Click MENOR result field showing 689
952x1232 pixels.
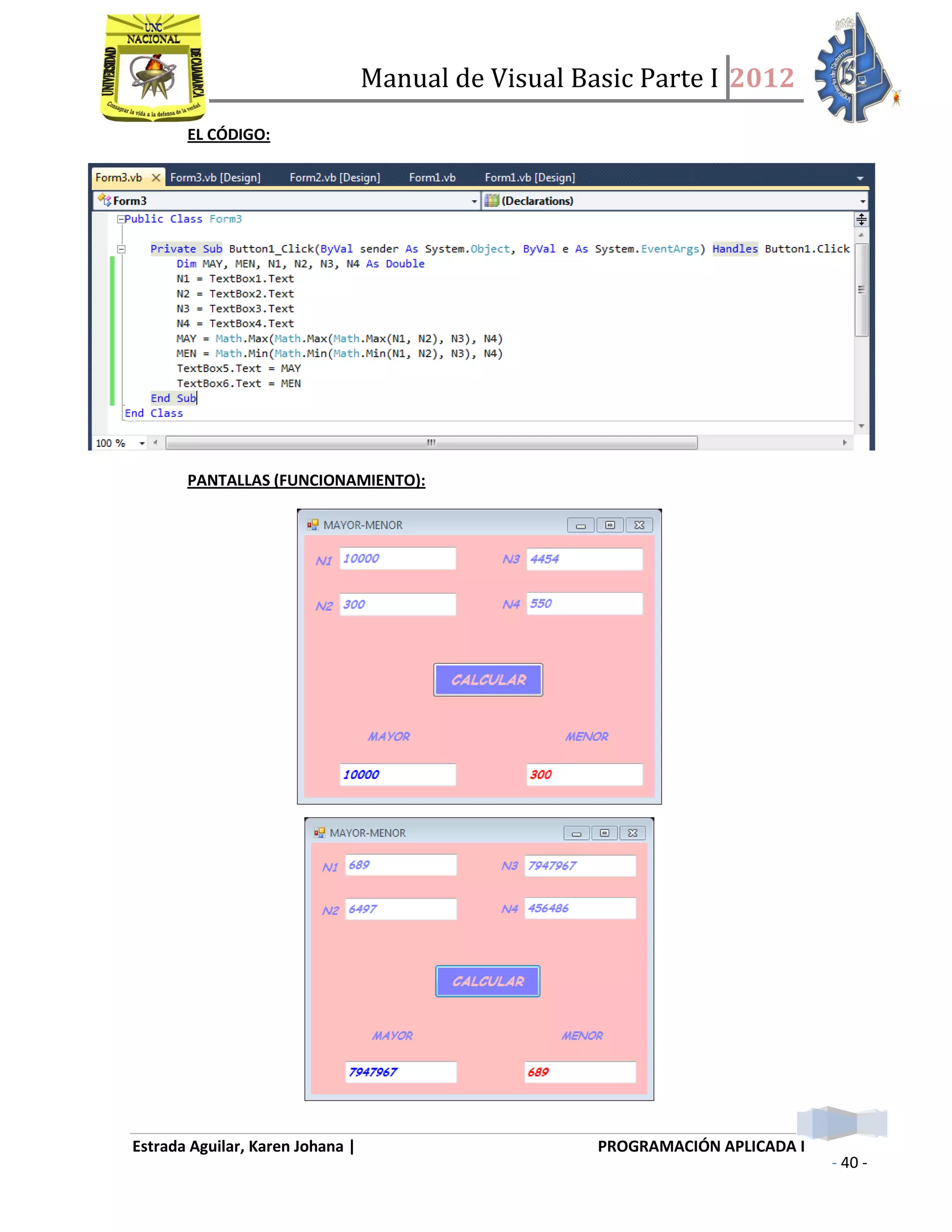click(x=580, y=1072)
